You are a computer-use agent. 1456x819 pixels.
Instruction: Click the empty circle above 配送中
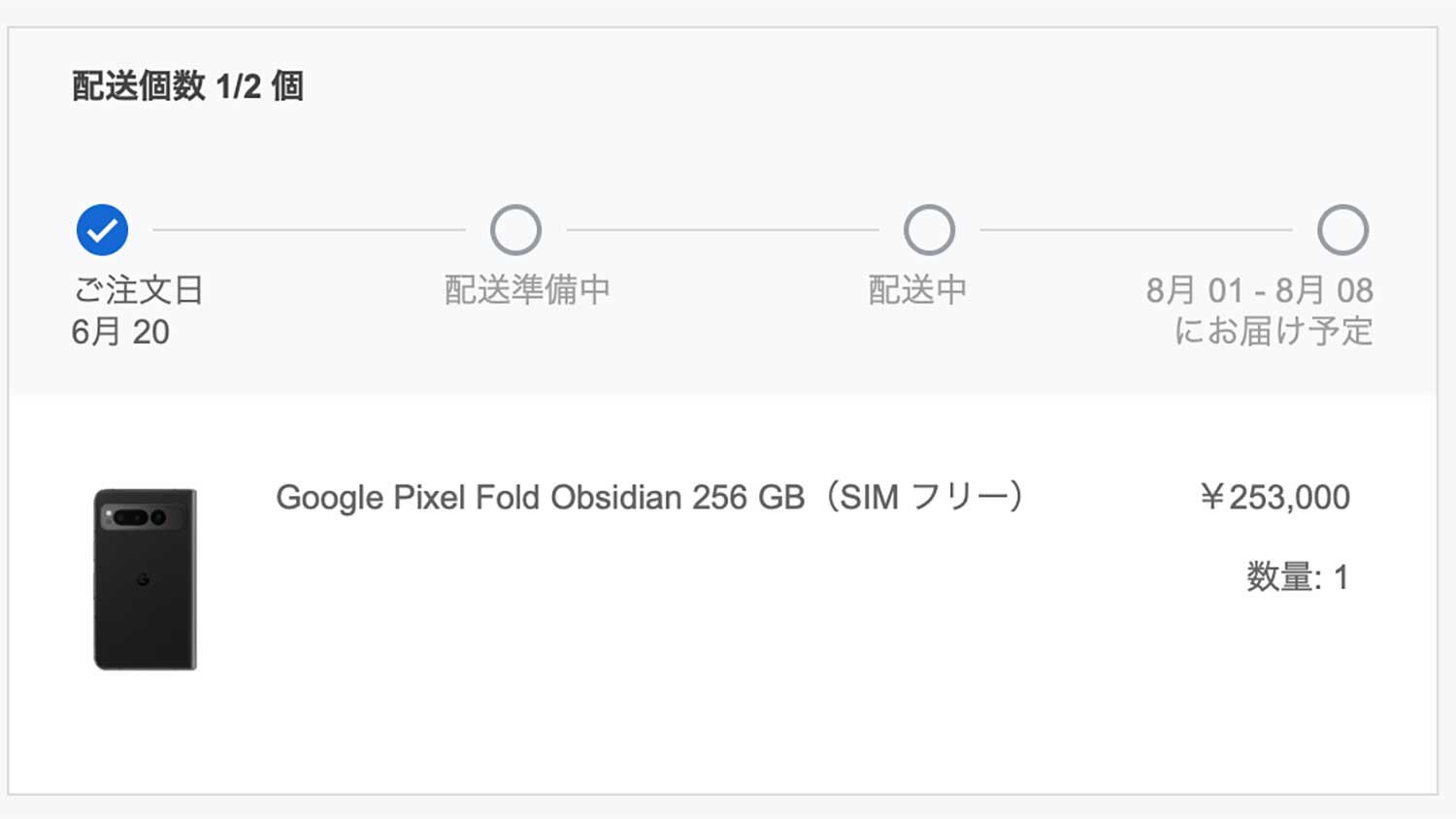[929, 230]
